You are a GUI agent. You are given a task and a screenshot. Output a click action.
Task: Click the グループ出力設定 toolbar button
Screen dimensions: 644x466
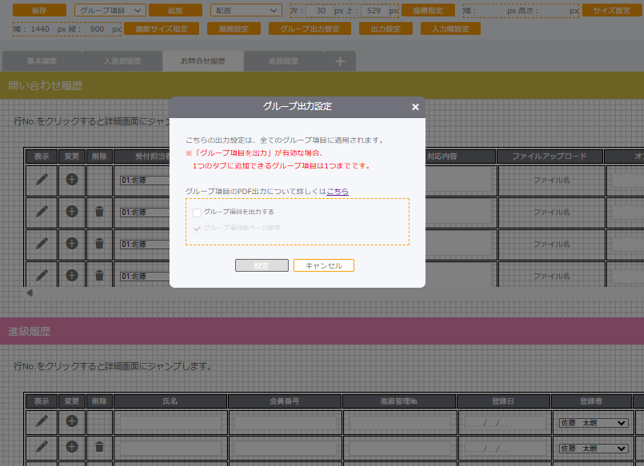(310, 29)
